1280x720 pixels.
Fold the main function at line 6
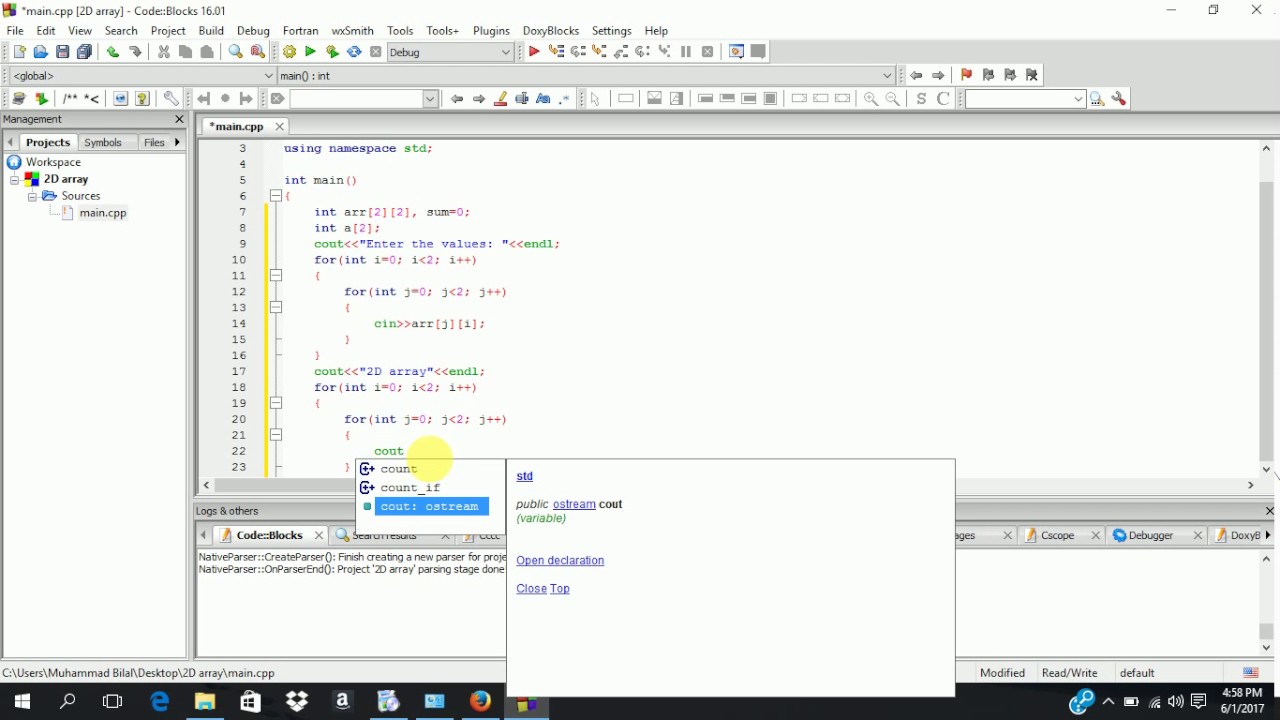tap(276, 196)
